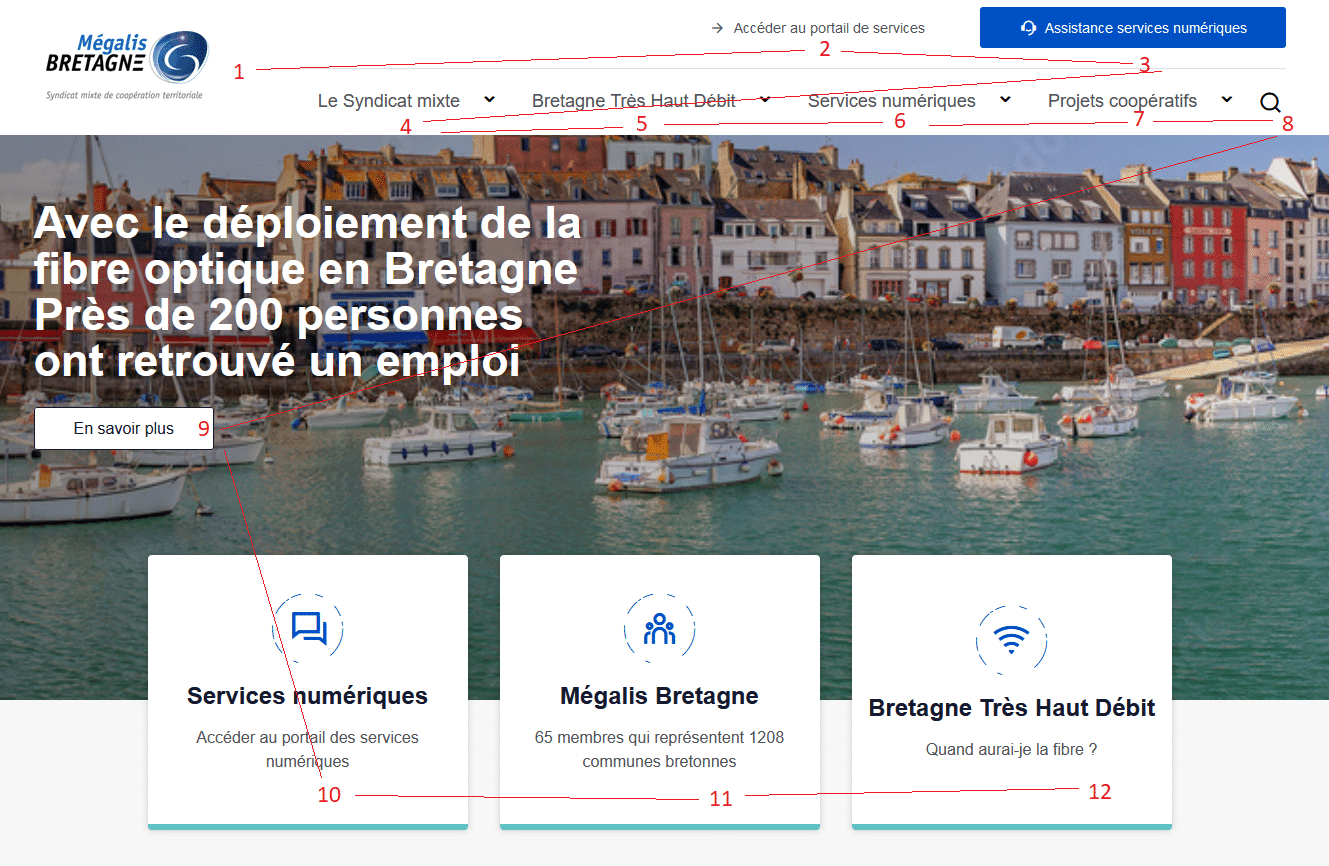The image size is (1329, 866).
Task: Open Bretagne Très Haut Débit card title
Action: pos(1012,708)
